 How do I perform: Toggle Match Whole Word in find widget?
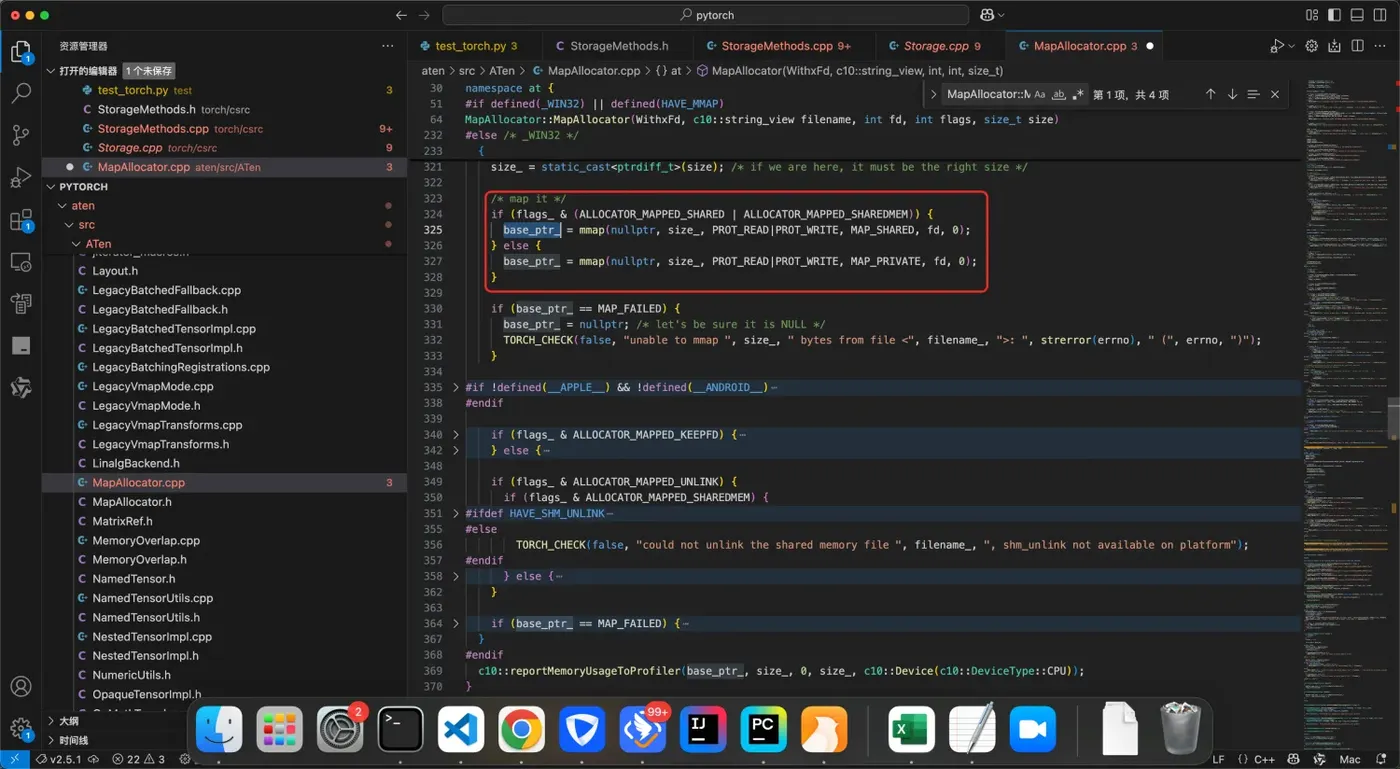click(1059, 94)
